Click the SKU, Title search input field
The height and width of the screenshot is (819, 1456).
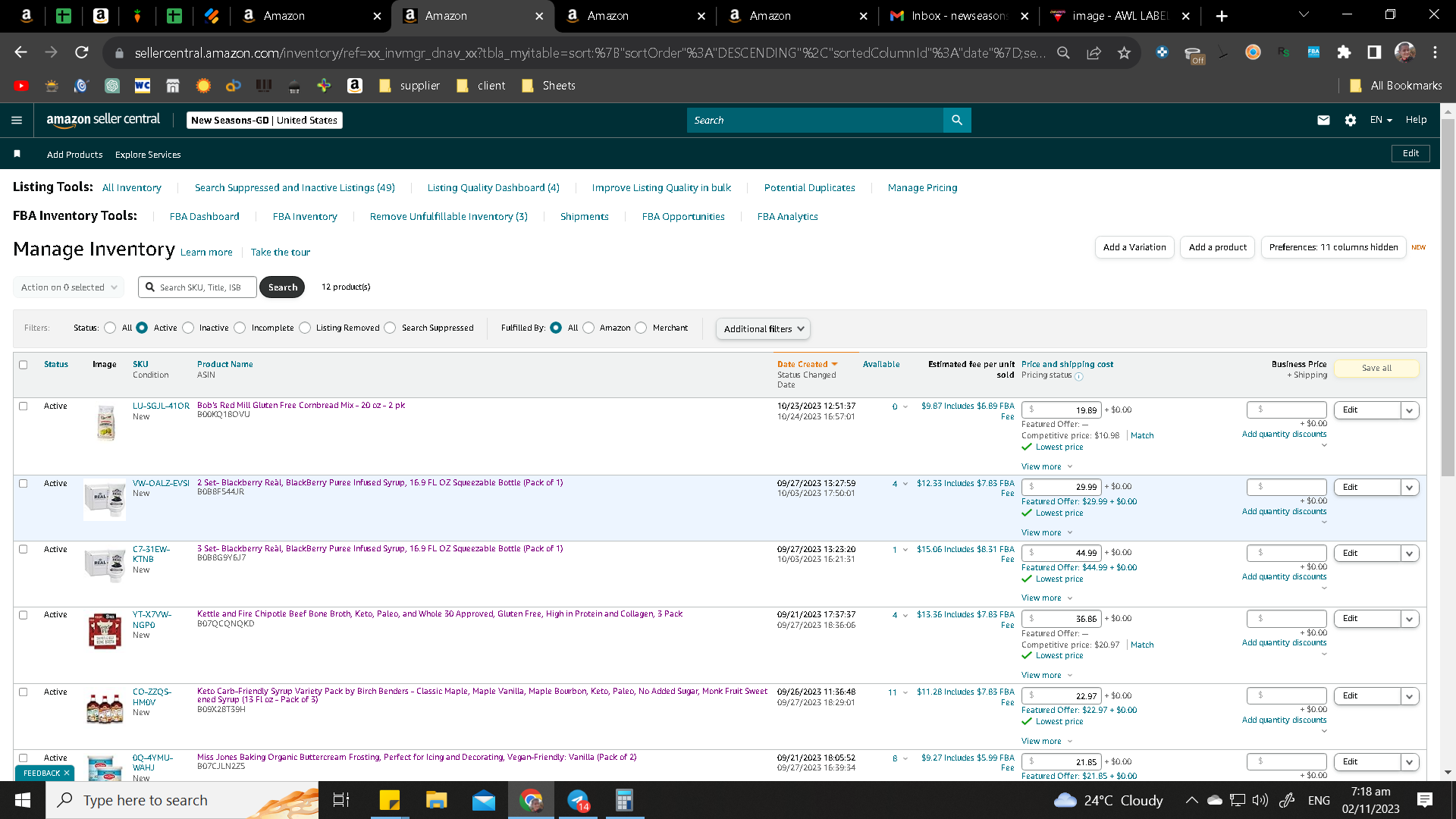tap(197, 287)
